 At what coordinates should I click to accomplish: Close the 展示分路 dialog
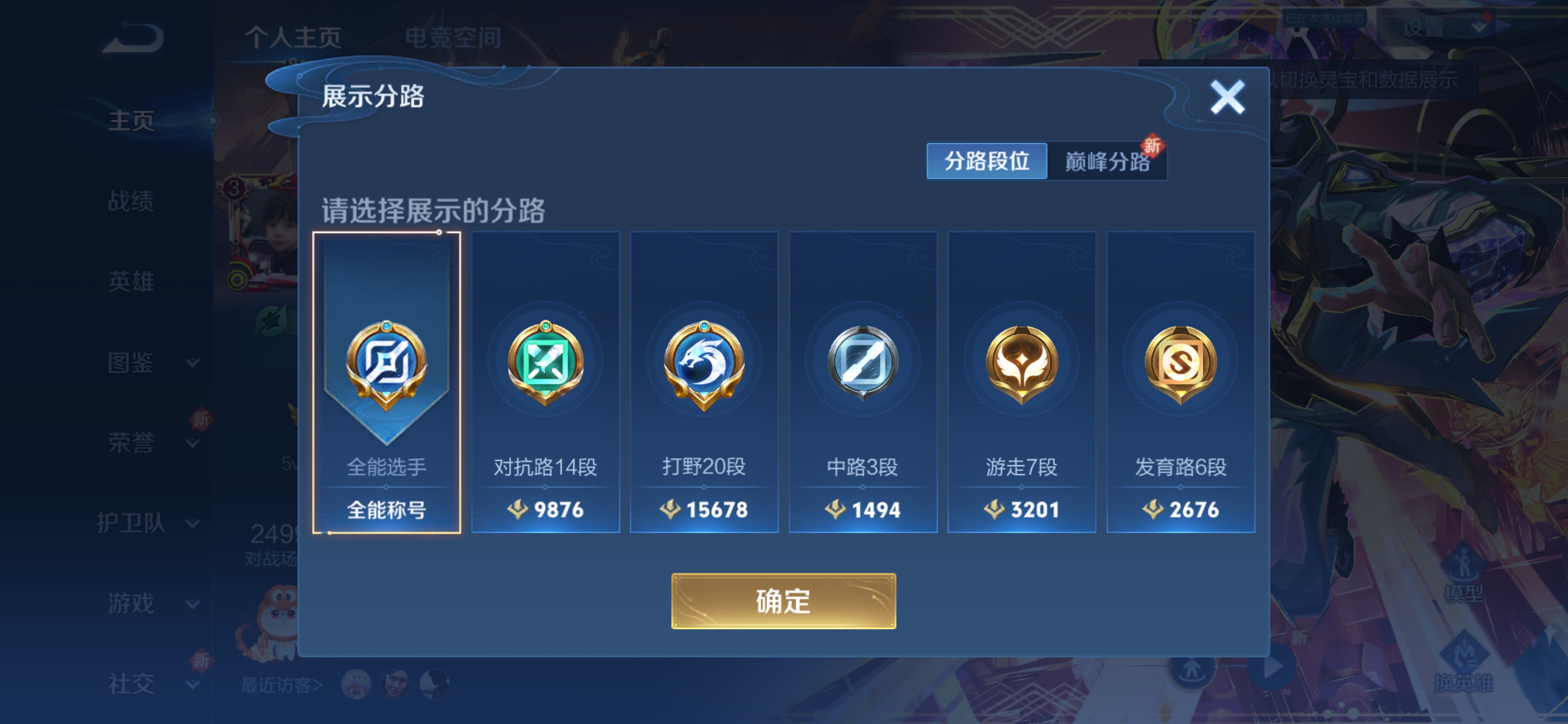pyautogui.click(x=1227, y=97)
